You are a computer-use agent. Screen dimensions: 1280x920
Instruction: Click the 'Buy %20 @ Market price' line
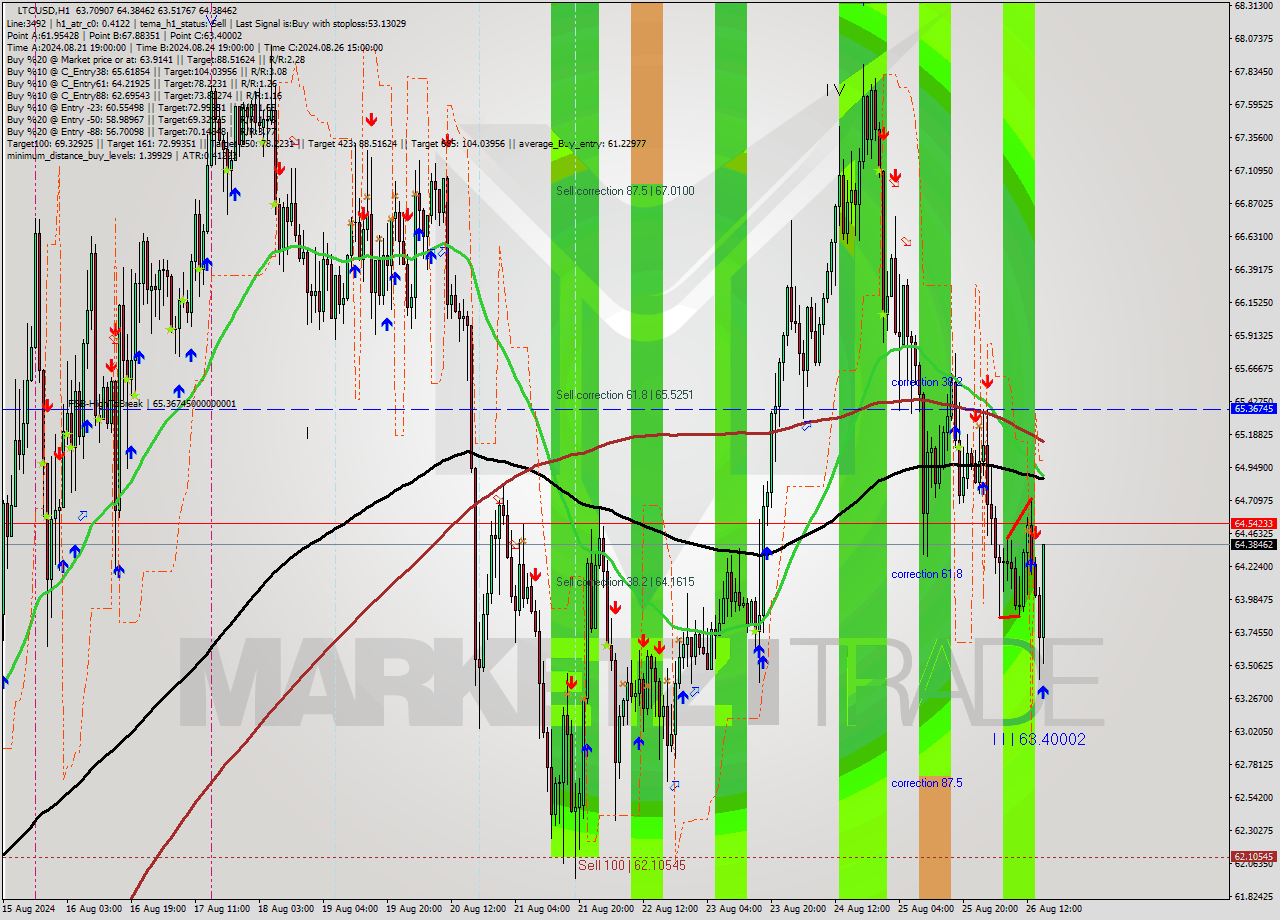[156, 59]
